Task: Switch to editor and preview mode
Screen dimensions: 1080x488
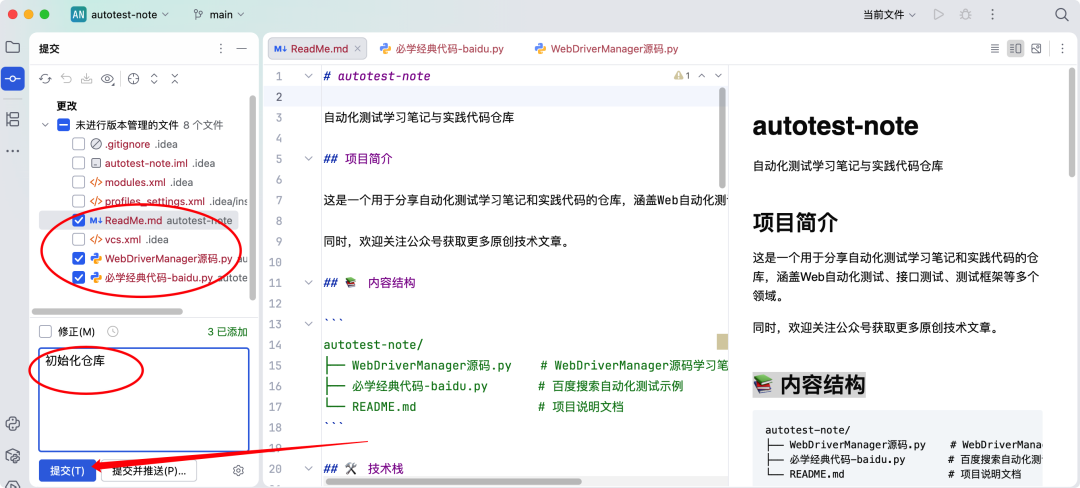Action: pos(1015,49)
